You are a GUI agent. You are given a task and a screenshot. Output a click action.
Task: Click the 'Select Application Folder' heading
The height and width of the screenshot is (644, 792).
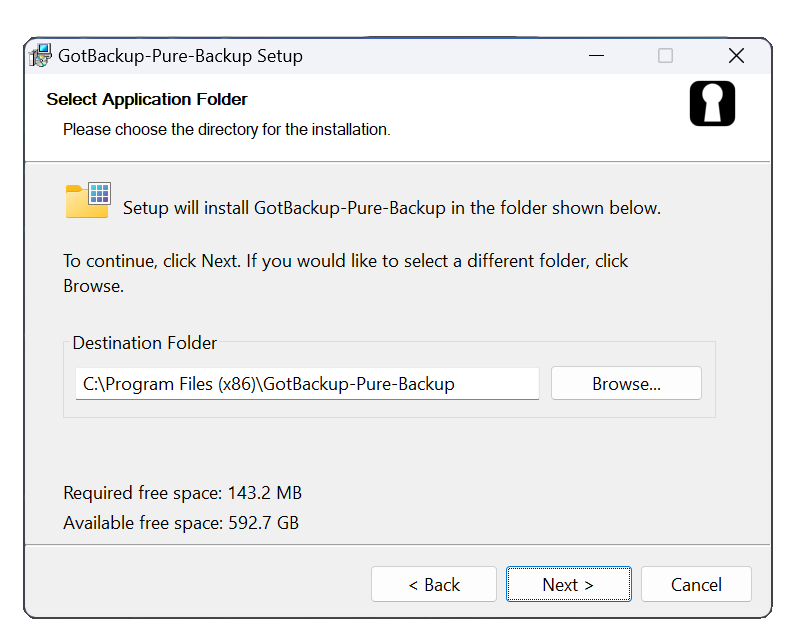tap(147, 100)
